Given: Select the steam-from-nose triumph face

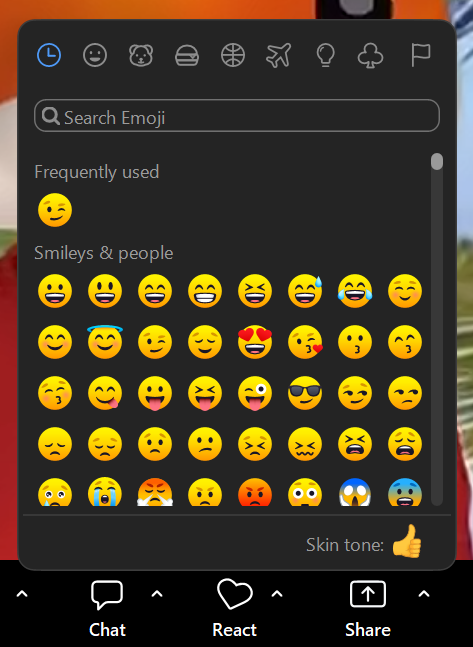Looking at the screenshot, I should pyautogui.click(x=155, y=492).
